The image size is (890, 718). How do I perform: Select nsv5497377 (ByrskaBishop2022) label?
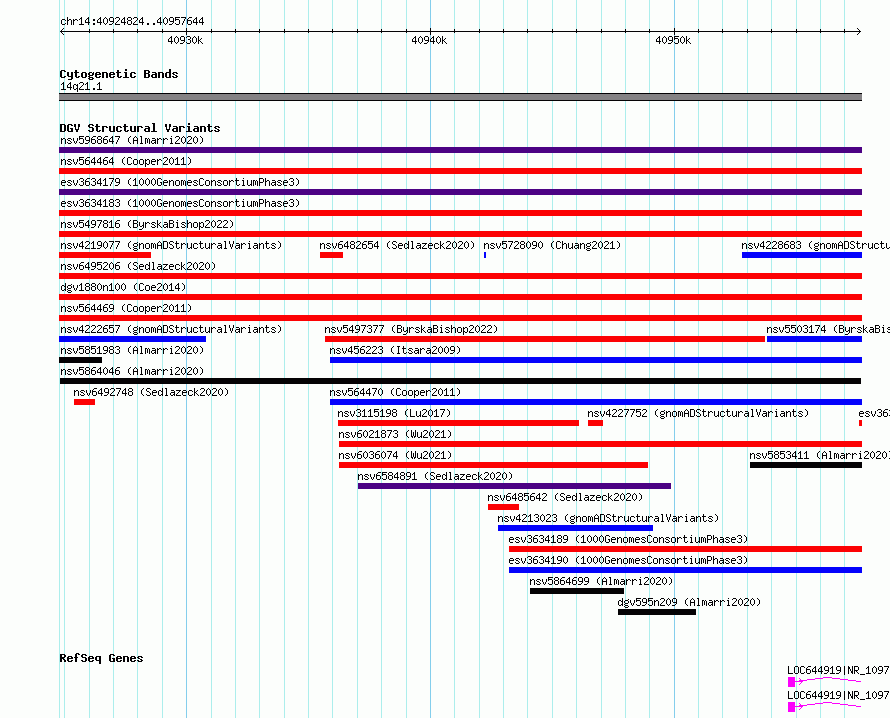click(411, 329)
